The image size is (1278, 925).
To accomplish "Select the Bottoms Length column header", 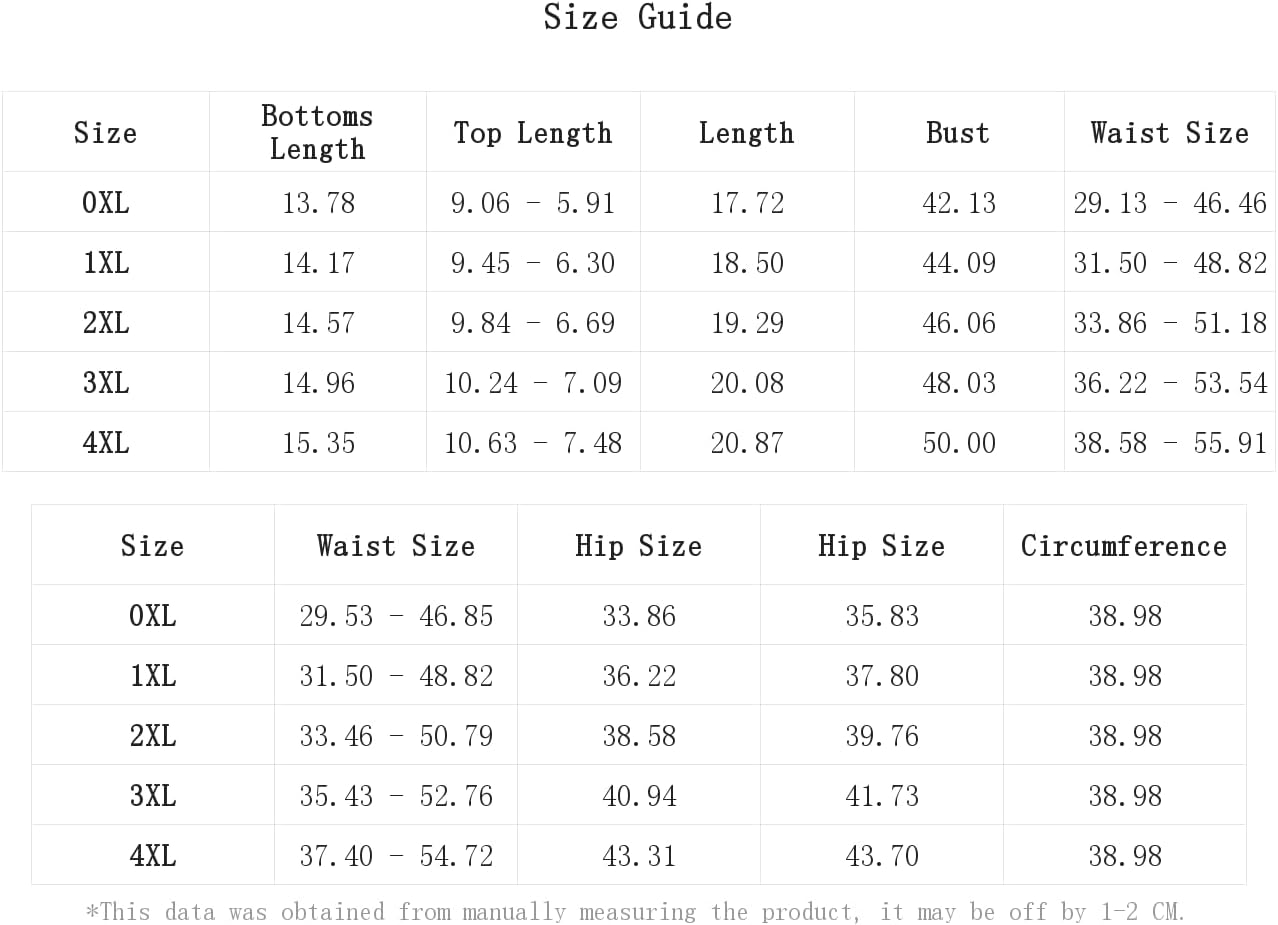I will [317, 132].
